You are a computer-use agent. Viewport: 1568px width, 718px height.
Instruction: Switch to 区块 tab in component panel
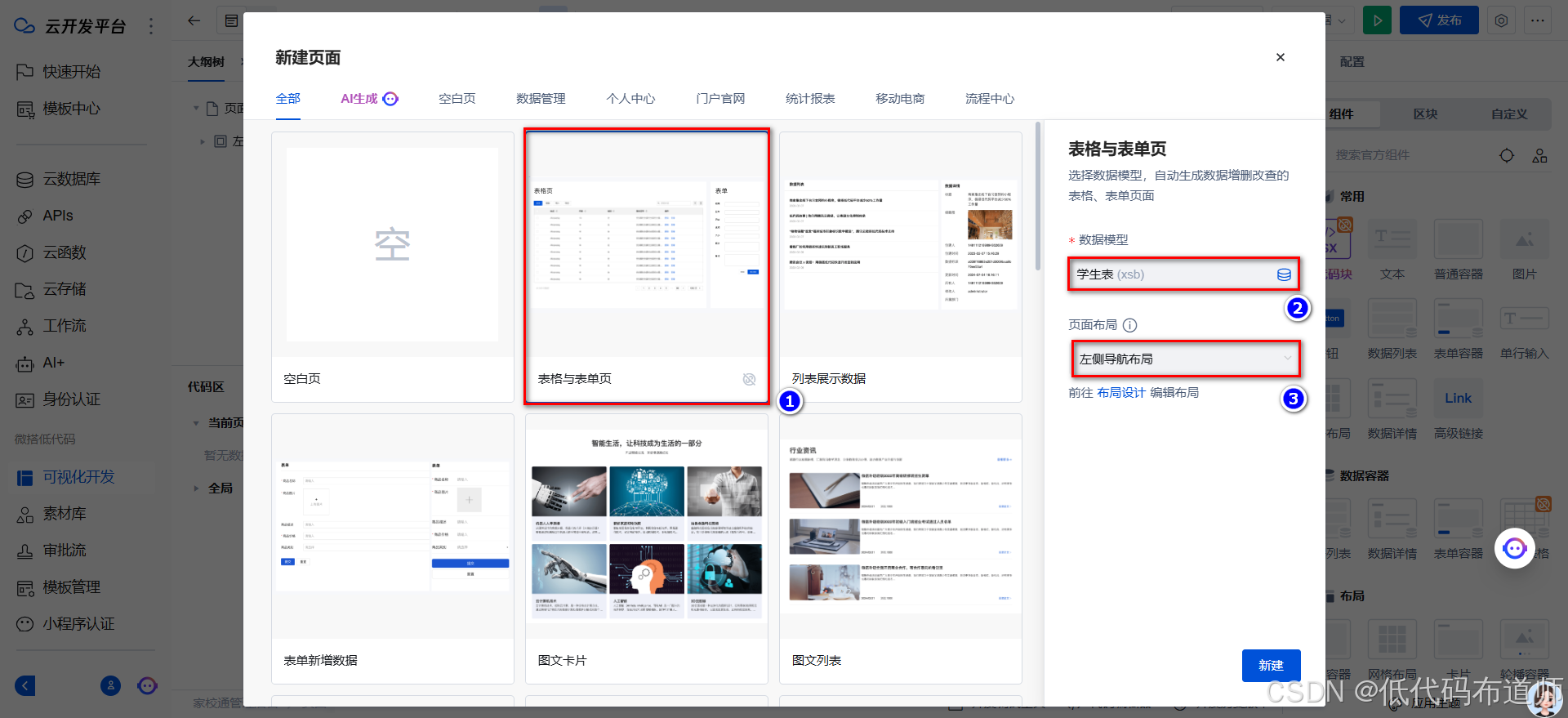click(1425, 114)
